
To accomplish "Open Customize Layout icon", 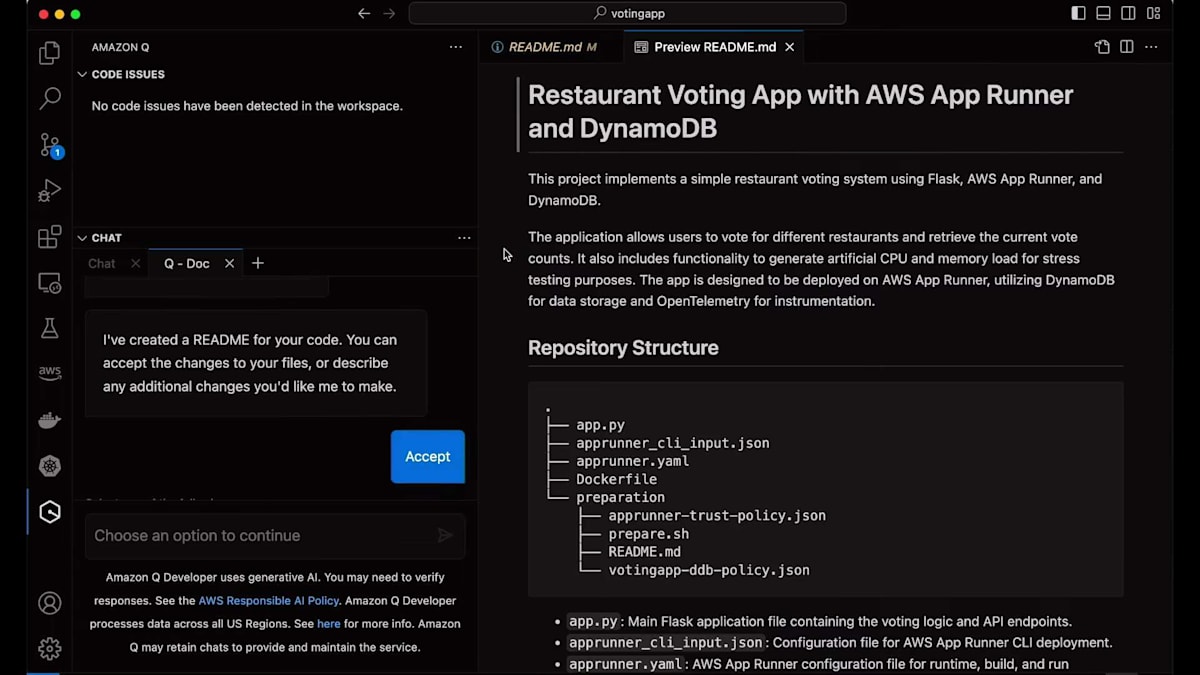I will pyautogui.click(x=1154, y=14).
